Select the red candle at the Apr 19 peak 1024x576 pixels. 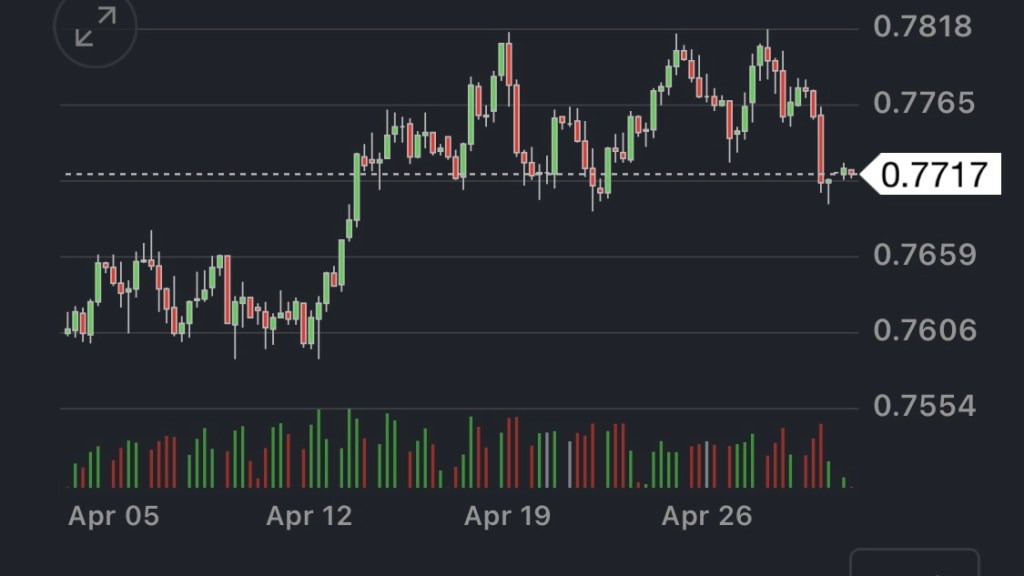pos(509,64)
